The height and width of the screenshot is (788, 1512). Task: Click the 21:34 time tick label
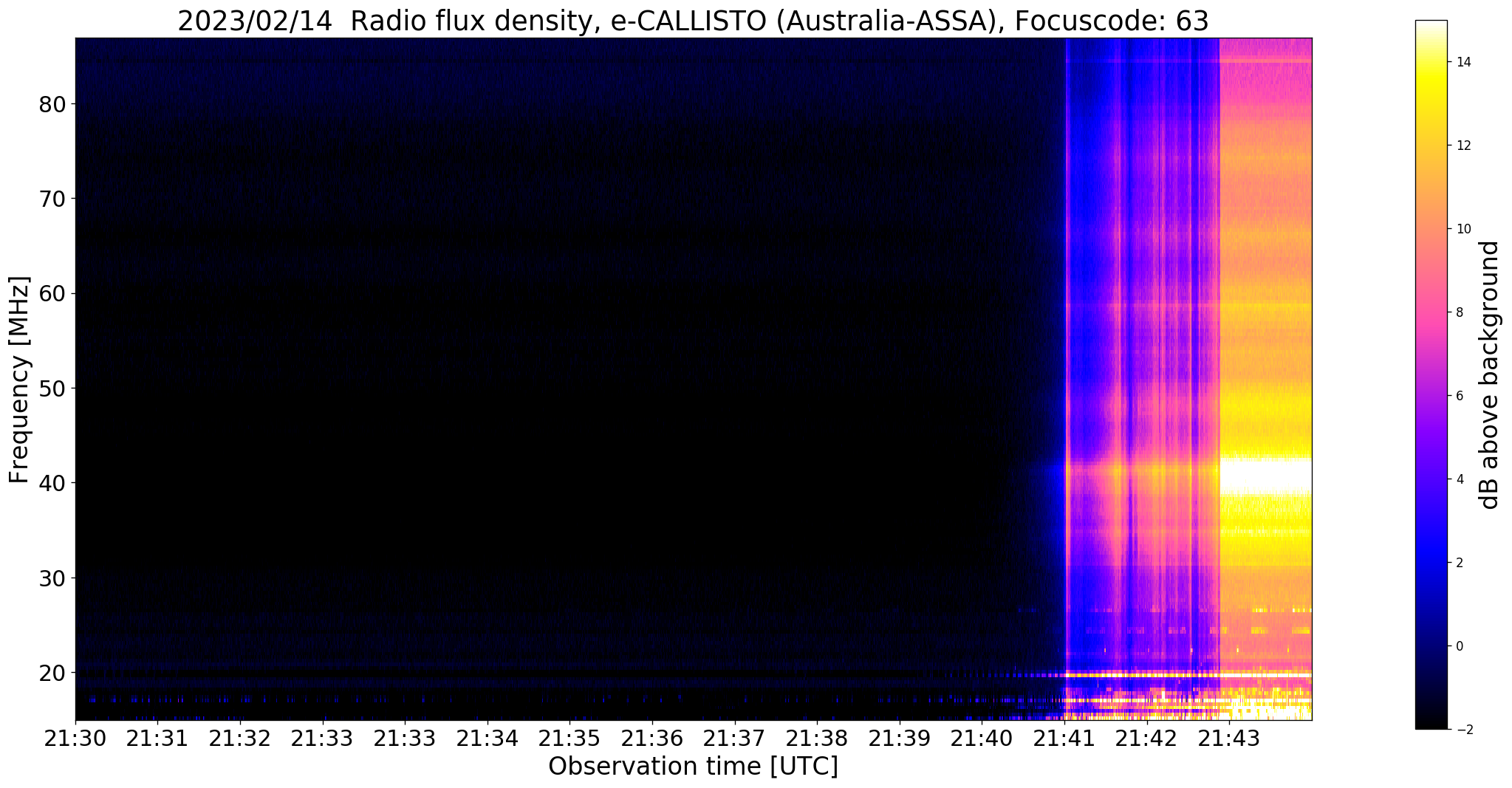[488, 738]
